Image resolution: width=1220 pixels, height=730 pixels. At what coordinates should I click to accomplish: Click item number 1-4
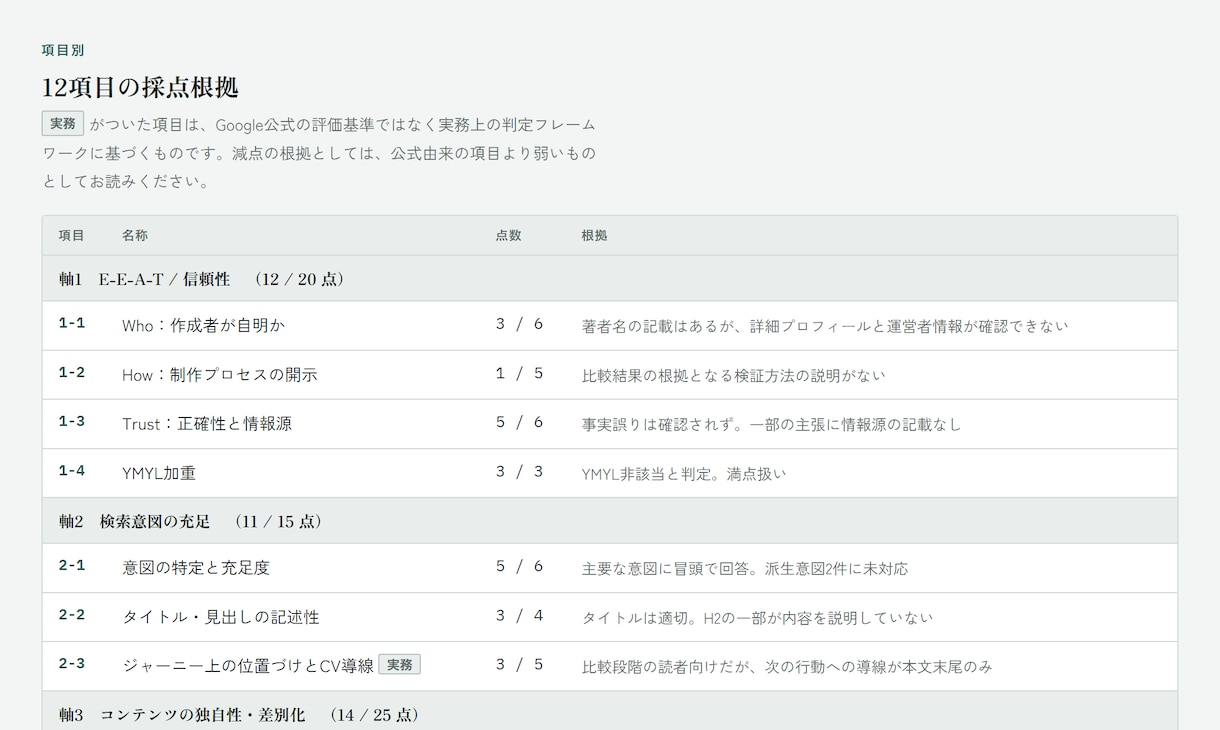[72, 470]
